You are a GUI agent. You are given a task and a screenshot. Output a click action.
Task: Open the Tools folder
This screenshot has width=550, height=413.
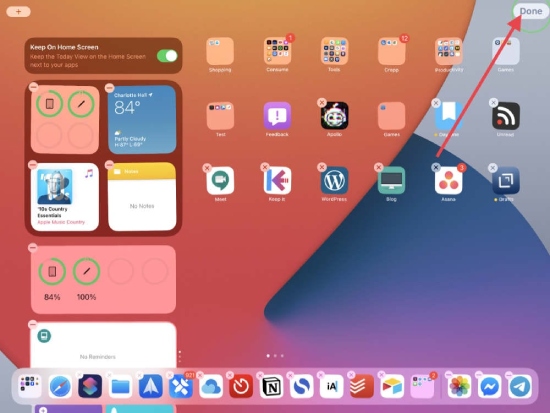click(334, 51)
